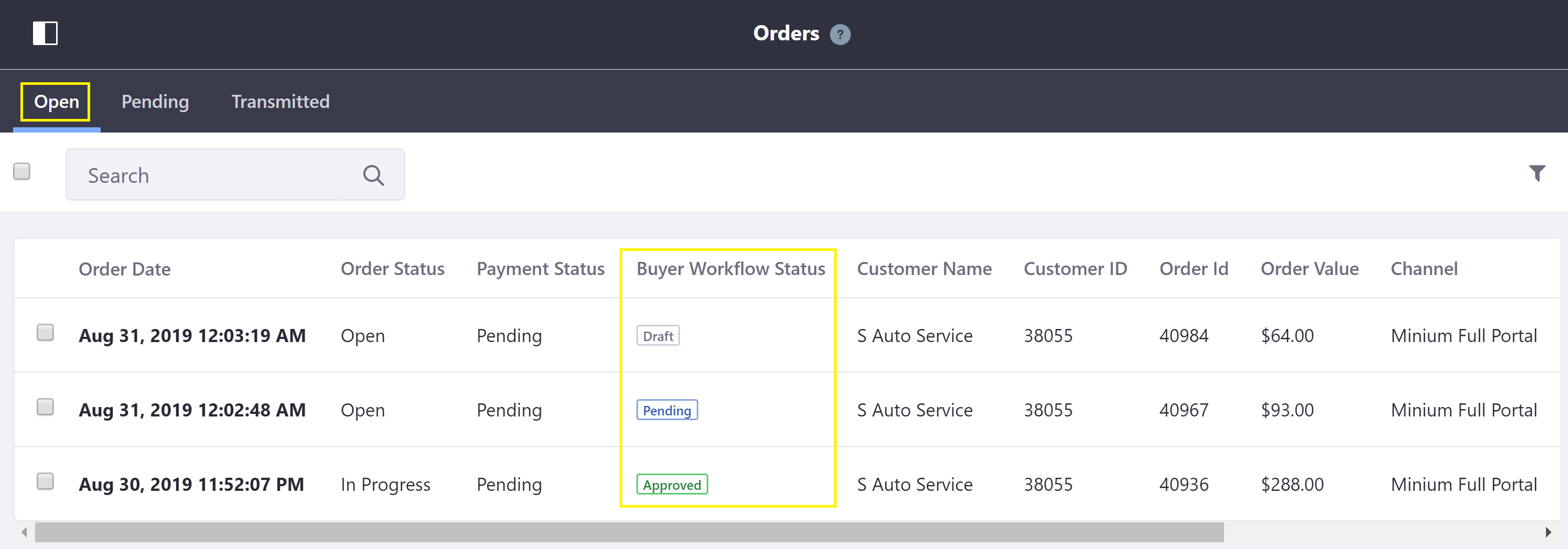Click S Auto Service in order 40984 row

915,336
